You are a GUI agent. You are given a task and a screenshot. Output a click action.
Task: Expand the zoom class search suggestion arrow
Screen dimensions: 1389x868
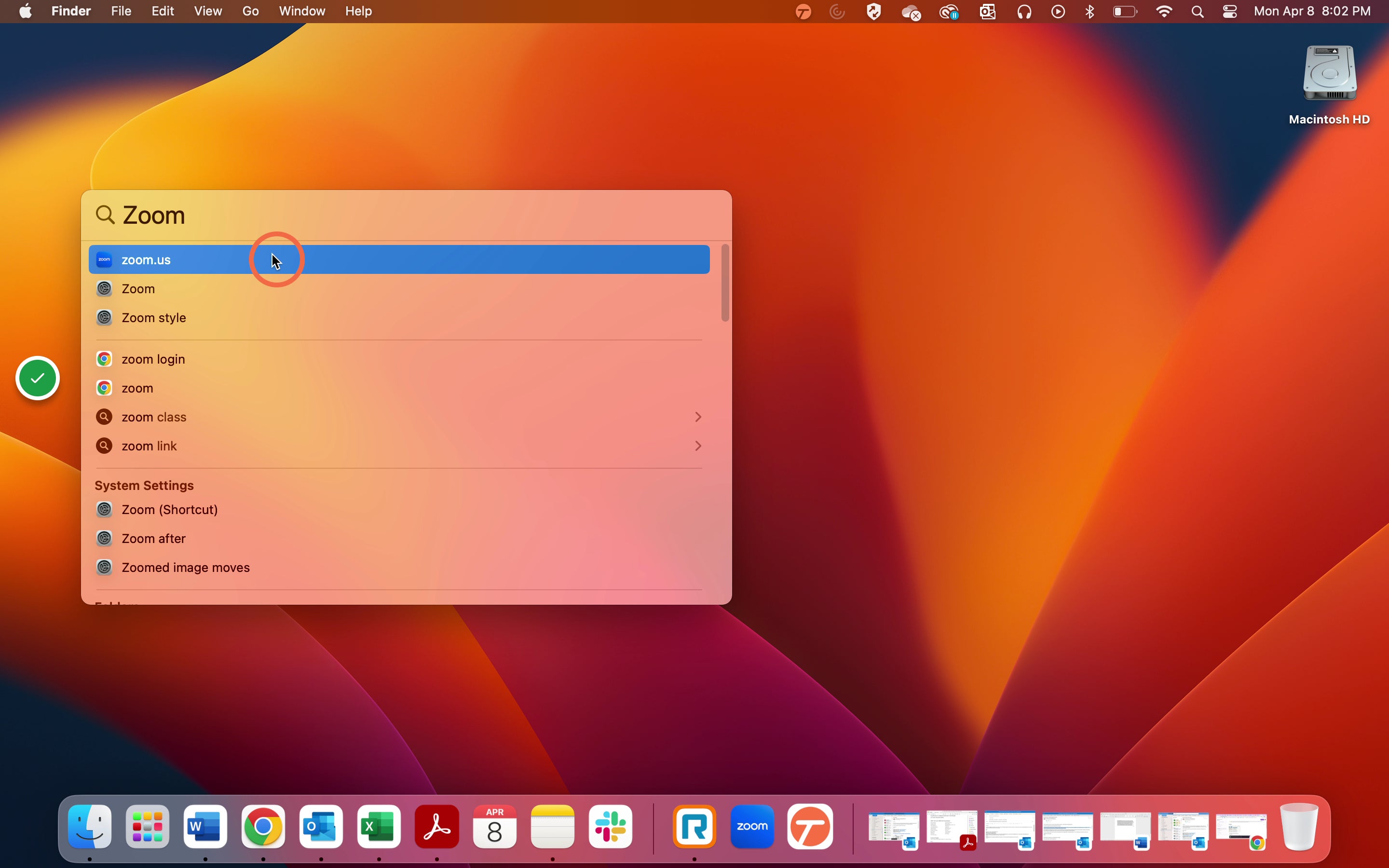click(x=698, y=417)
